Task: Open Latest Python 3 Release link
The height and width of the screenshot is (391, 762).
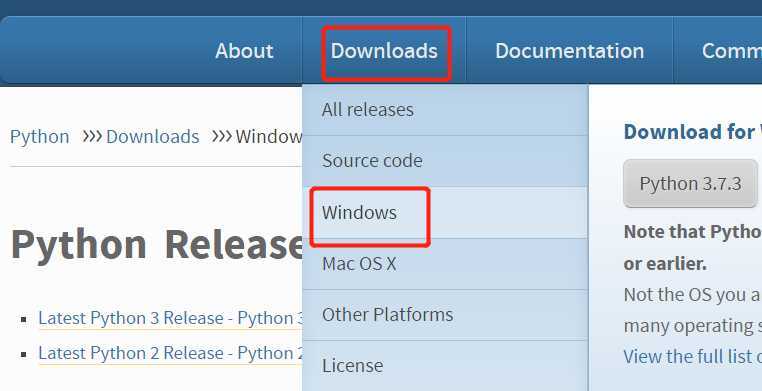Action: [171, 318]
